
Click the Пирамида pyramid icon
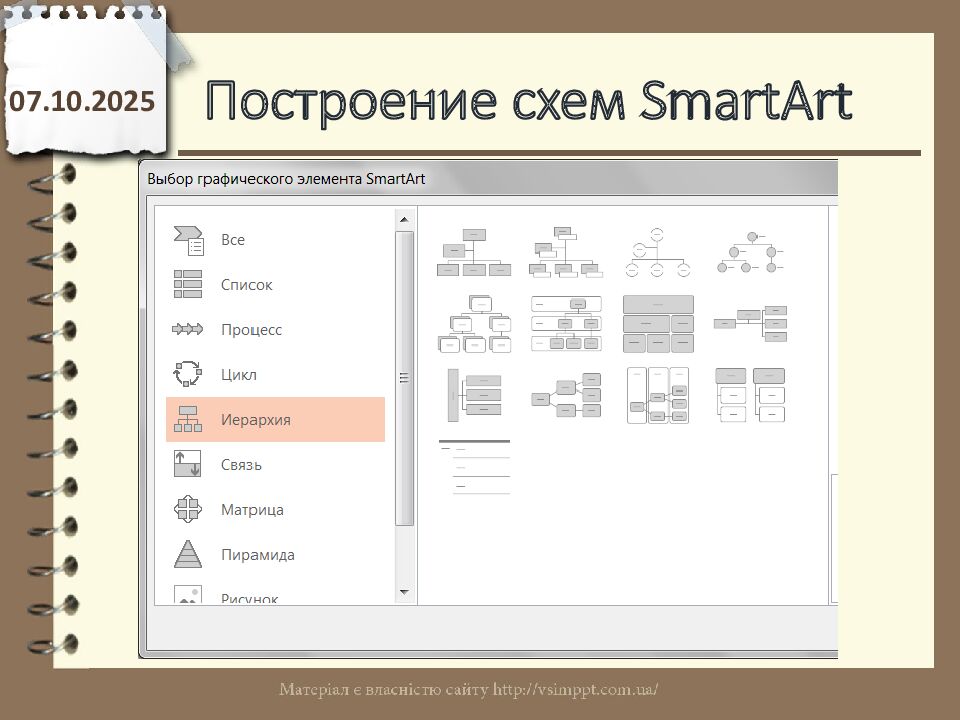pyautogui.click(x=188, y=554)
